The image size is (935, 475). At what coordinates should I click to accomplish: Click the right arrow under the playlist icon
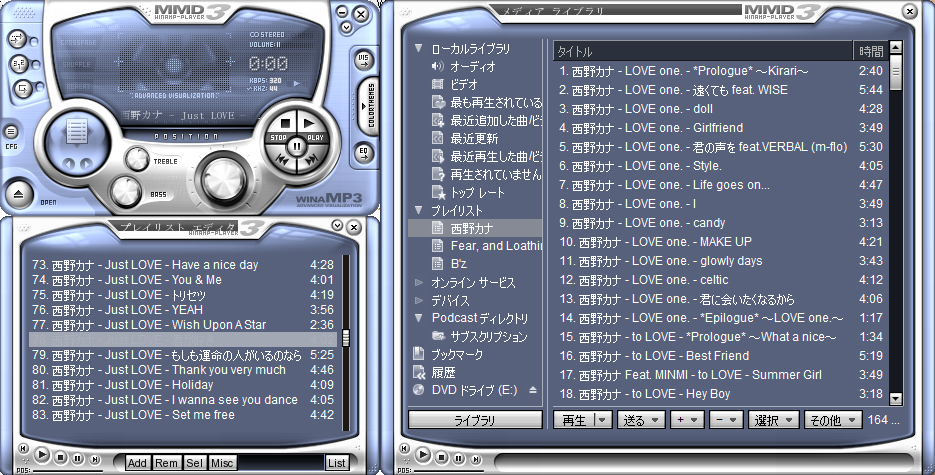(x=86, y=163)
